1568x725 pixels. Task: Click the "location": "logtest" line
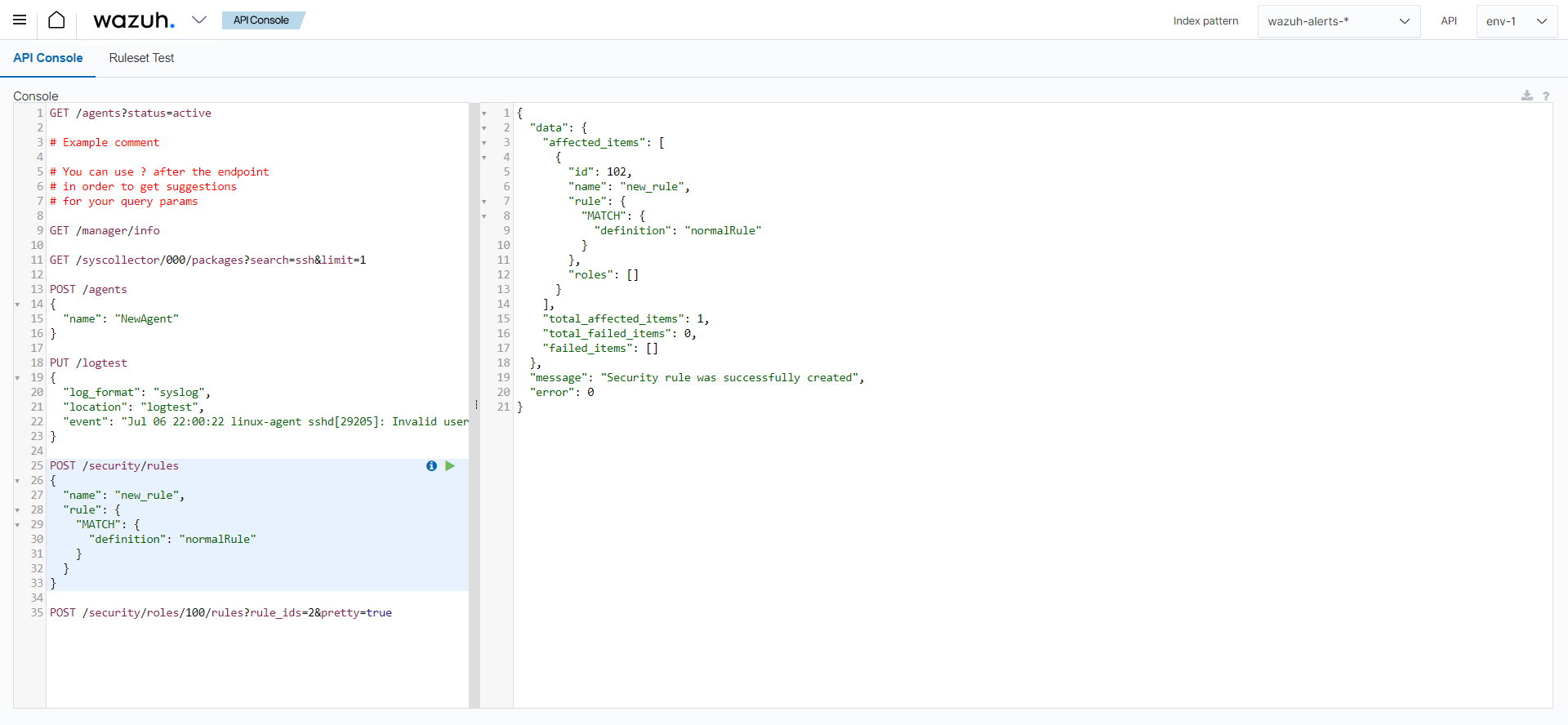tap(134, 407)
